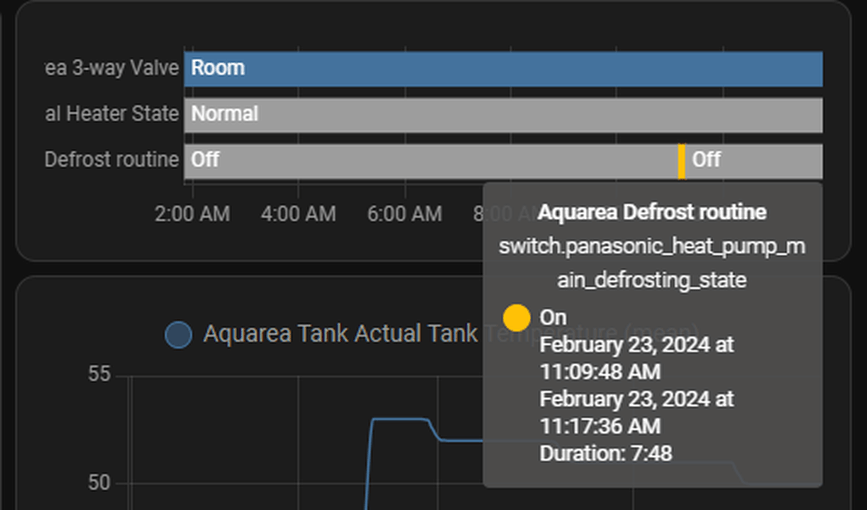Viewport: 867px width, 510px height.
Task: Click the second Off segment after yellow marker
Action: click(754, 161)
